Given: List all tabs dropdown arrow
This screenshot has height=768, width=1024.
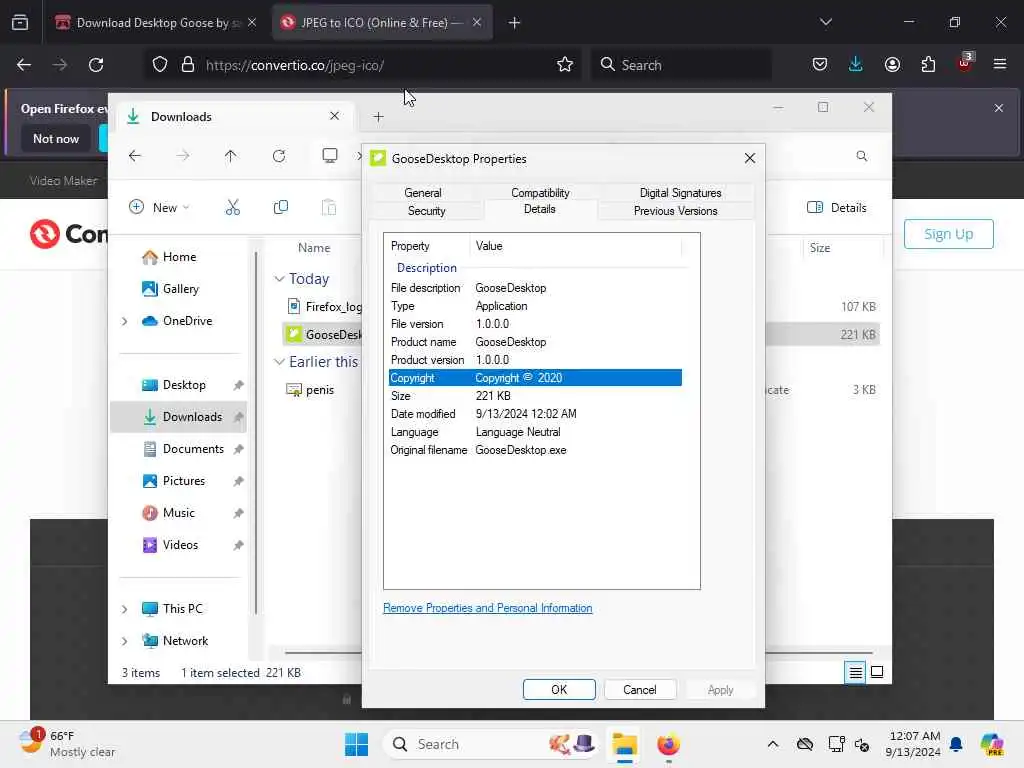Looking at the screenshot, I should (825, 23).
